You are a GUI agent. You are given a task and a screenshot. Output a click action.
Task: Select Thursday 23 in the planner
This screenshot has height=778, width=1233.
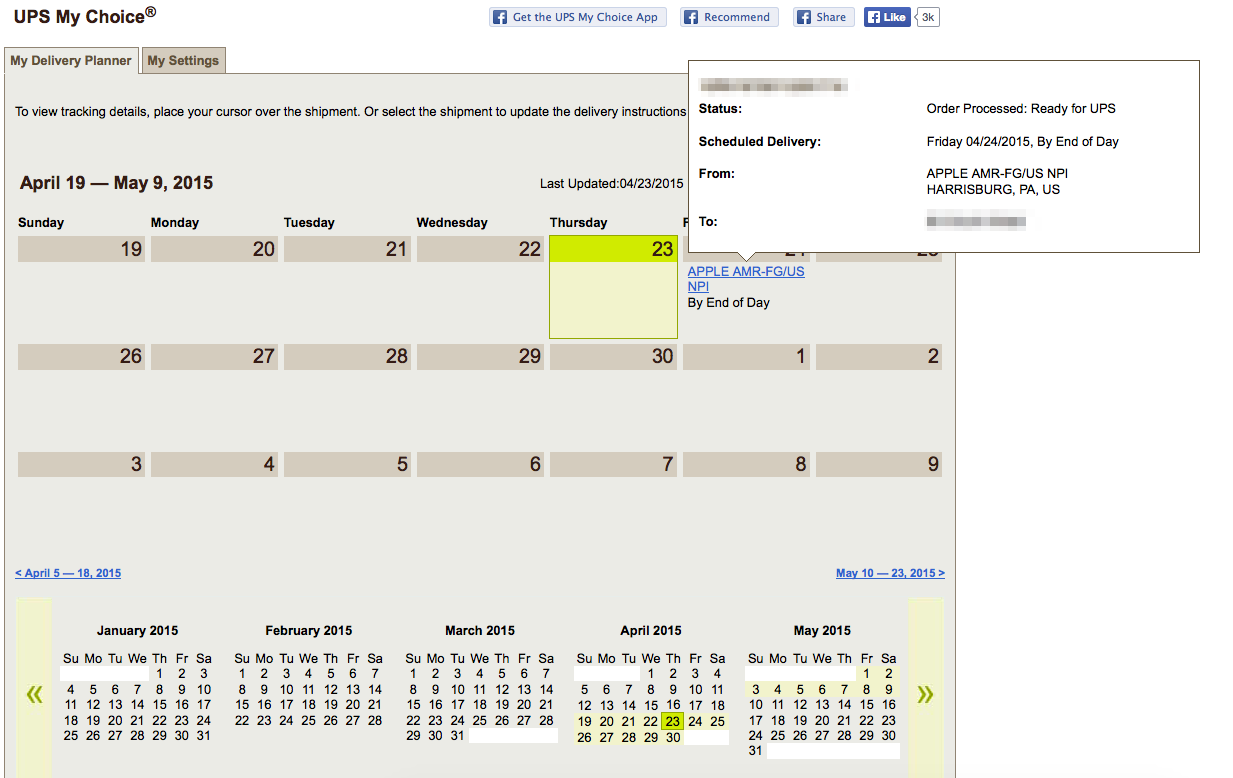click(x=613, y=287)
